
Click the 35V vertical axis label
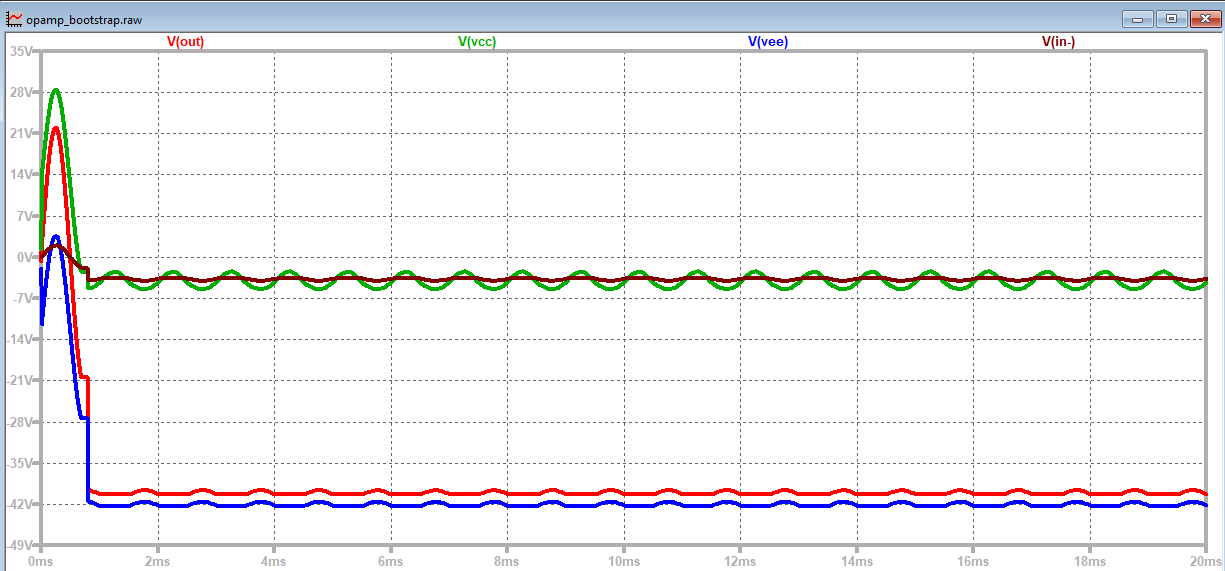coord(21,50)
